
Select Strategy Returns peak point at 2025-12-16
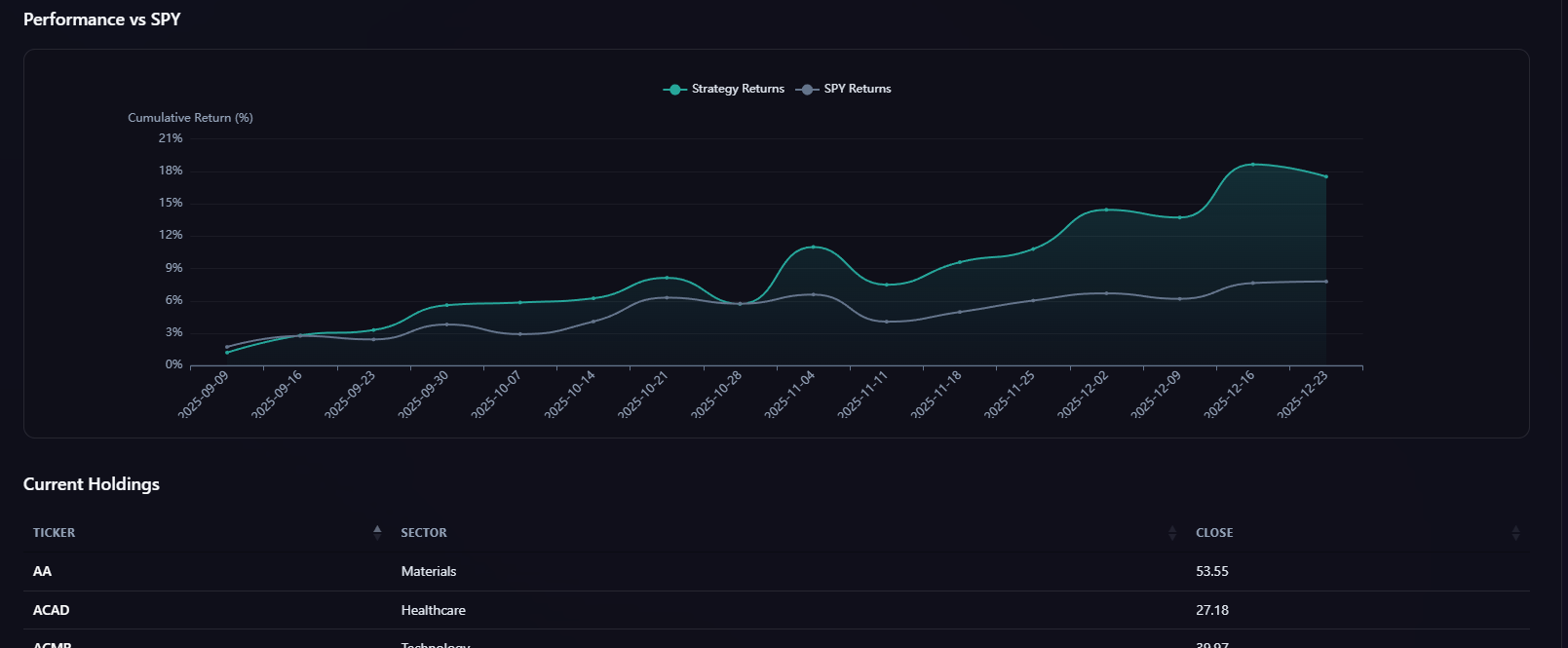point(1252,165)
